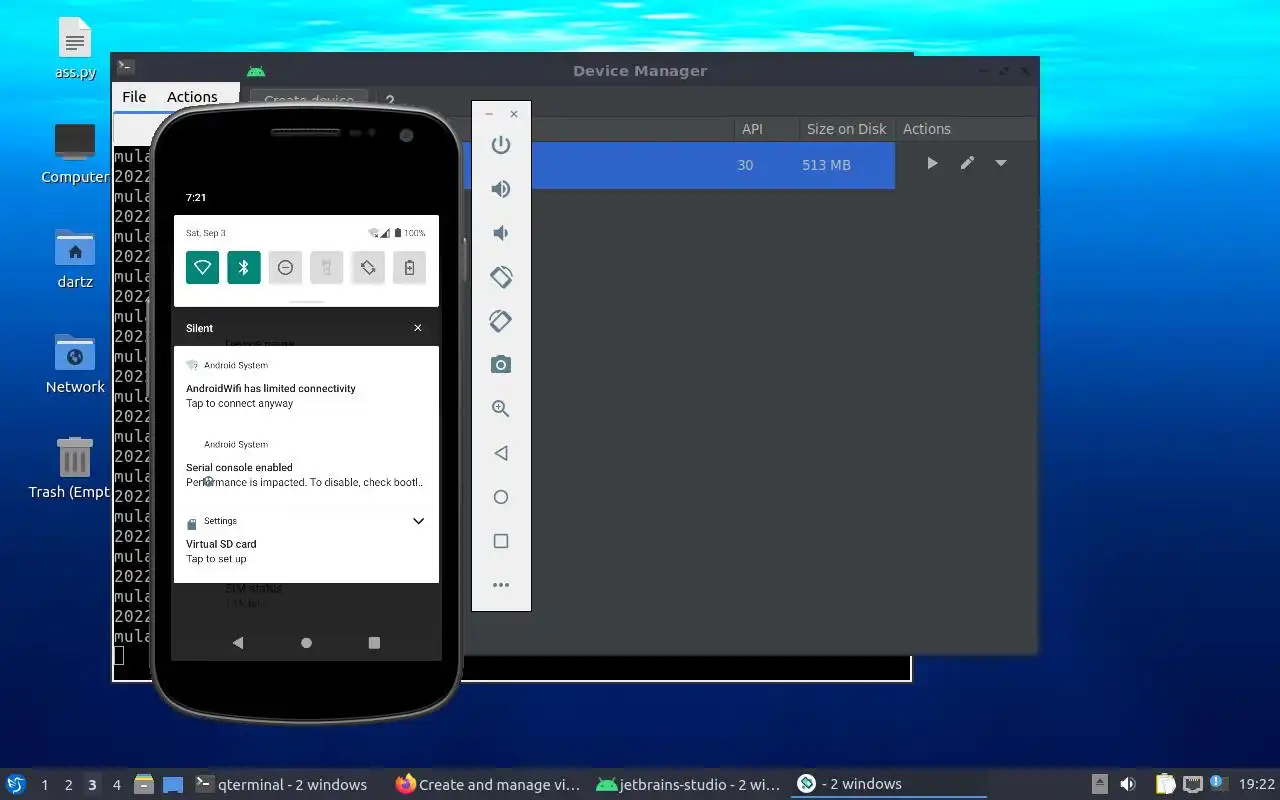1280x800 pixels.
Task: Click the taskbar clock showing 19:22
Action: pos(1257,785)
